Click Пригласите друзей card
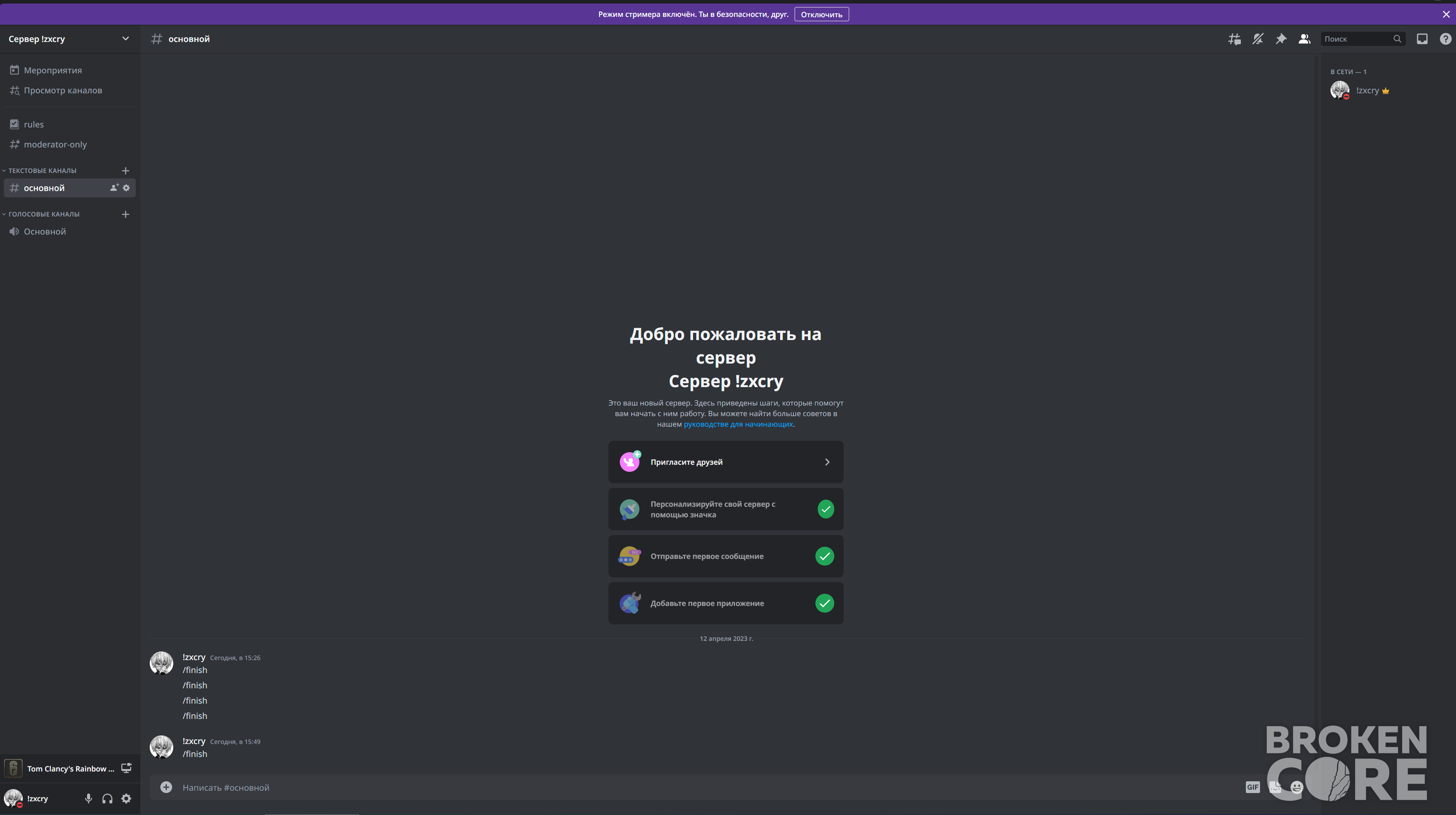1456x815 pixels. click(726, 462)
